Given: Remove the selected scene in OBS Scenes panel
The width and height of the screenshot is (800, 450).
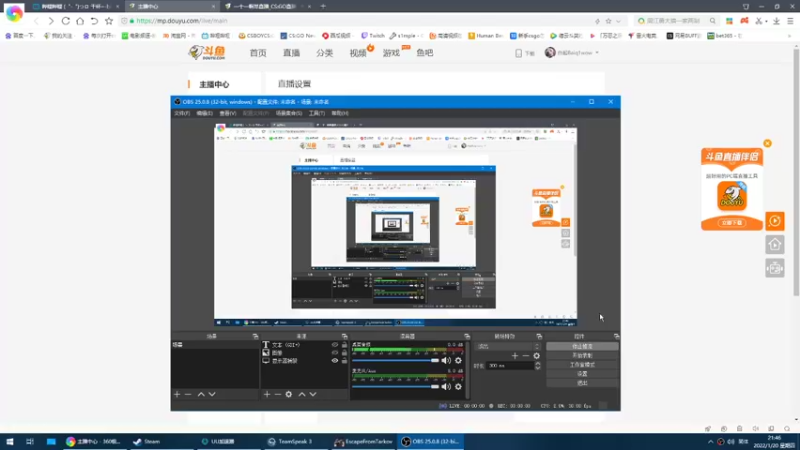Looking at the screenshot, I should coord(188,394).
